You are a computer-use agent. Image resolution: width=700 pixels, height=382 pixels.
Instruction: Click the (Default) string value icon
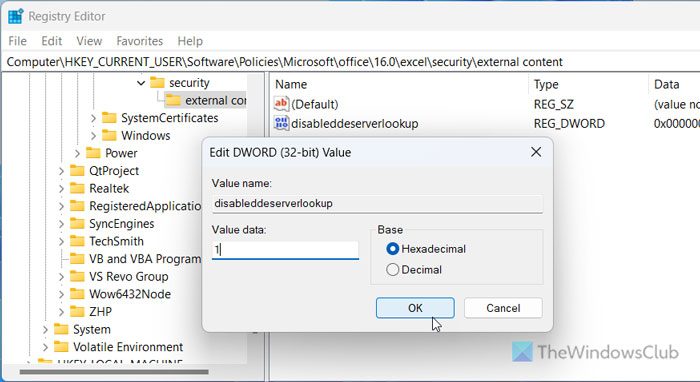point(281,104)
